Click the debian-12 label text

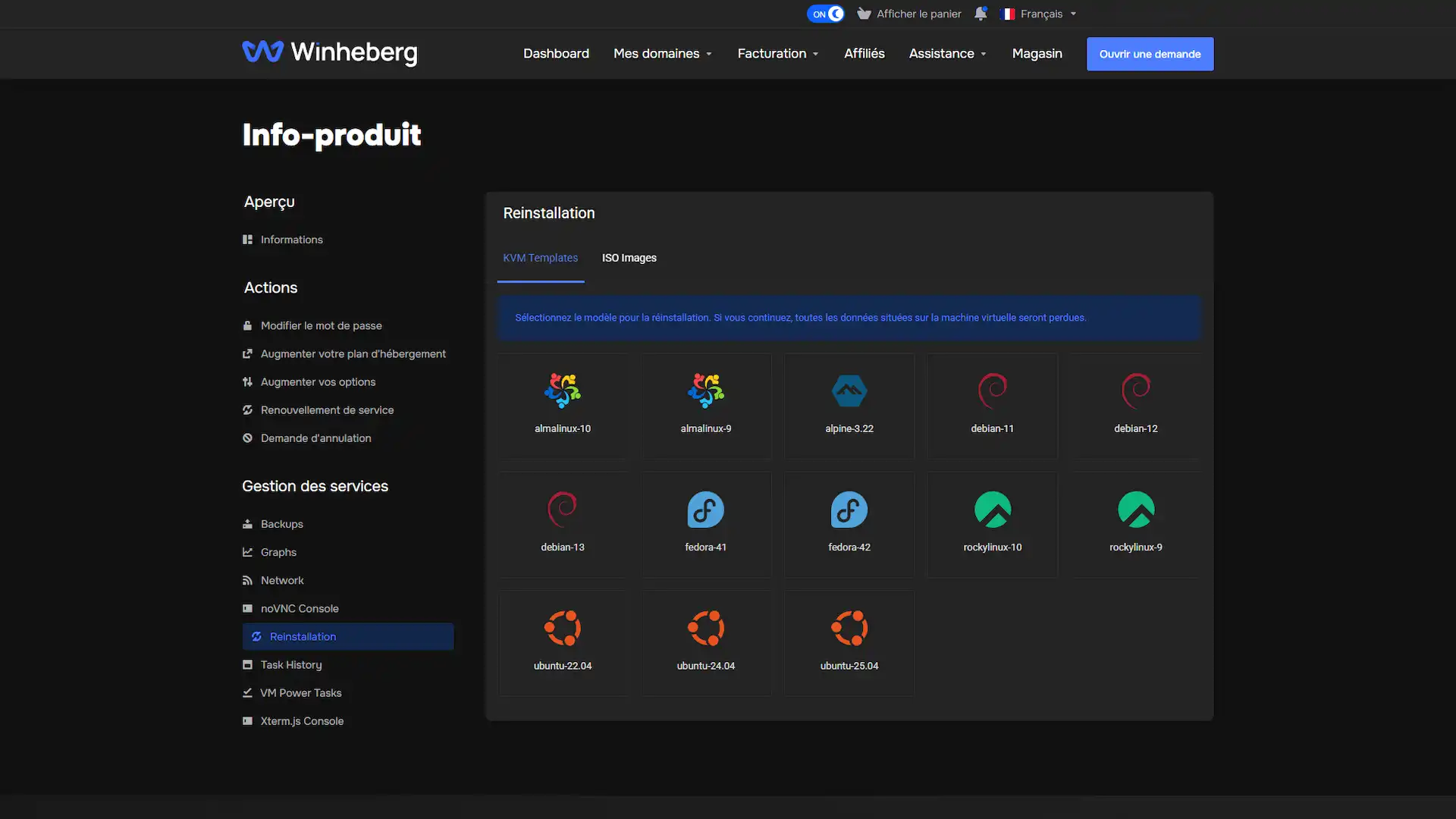pyautogui.click(x=1136, y=429)
